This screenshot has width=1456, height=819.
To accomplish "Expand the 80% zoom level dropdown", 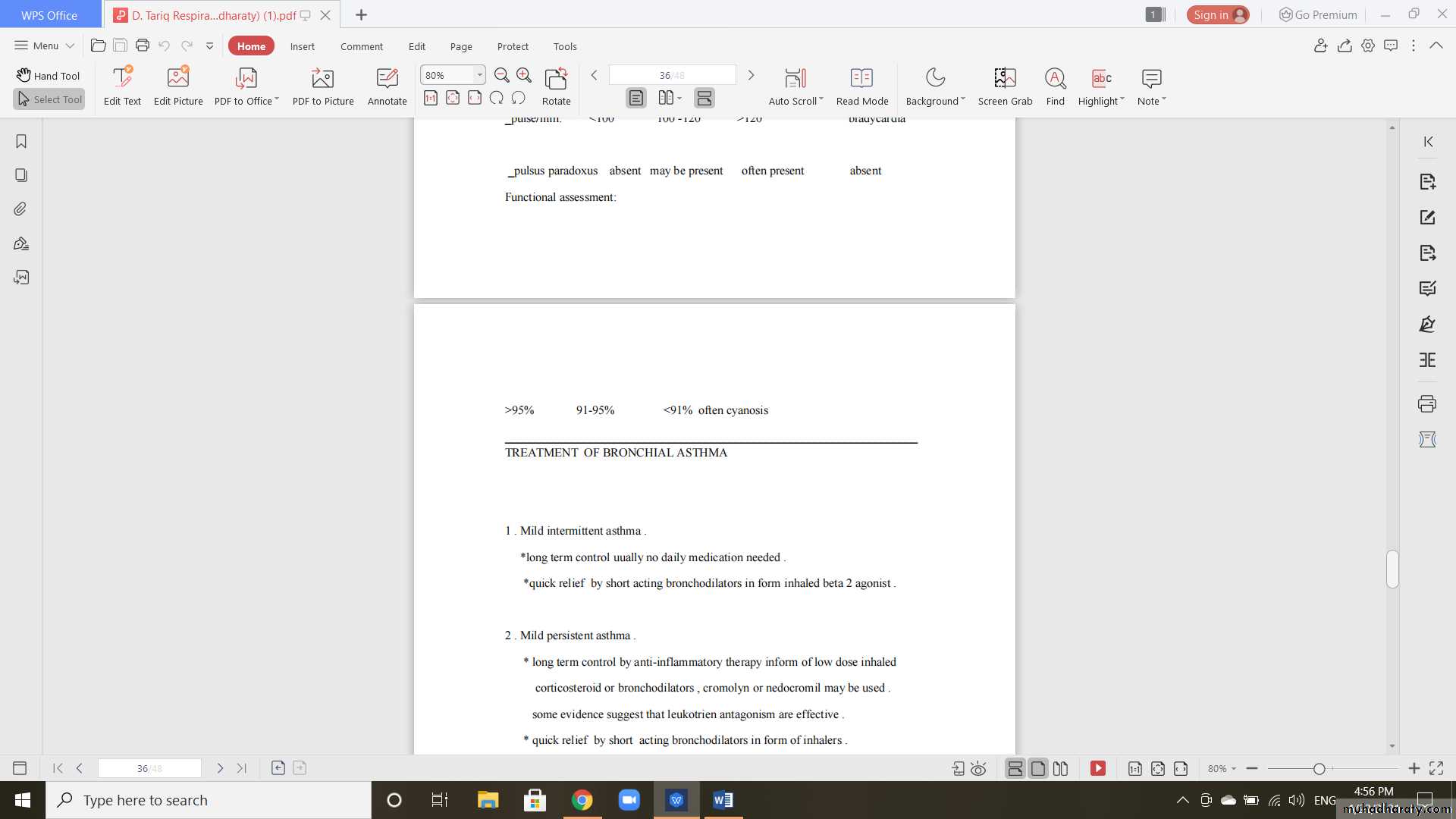I will tap(479, 75).
